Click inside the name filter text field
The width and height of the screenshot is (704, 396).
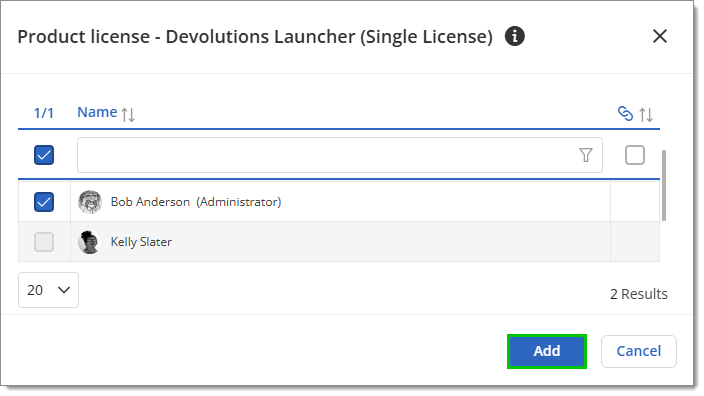tap(328, 155)
